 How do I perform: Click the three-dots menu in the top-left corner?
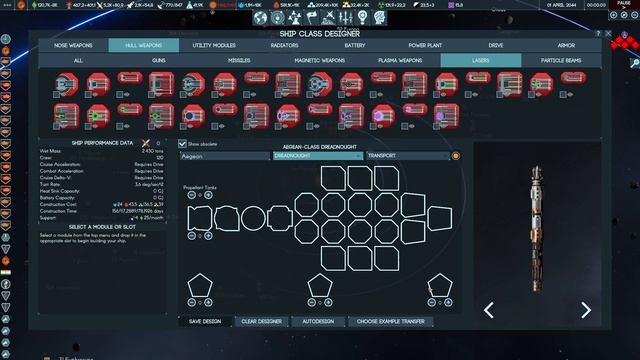[7, 5]
